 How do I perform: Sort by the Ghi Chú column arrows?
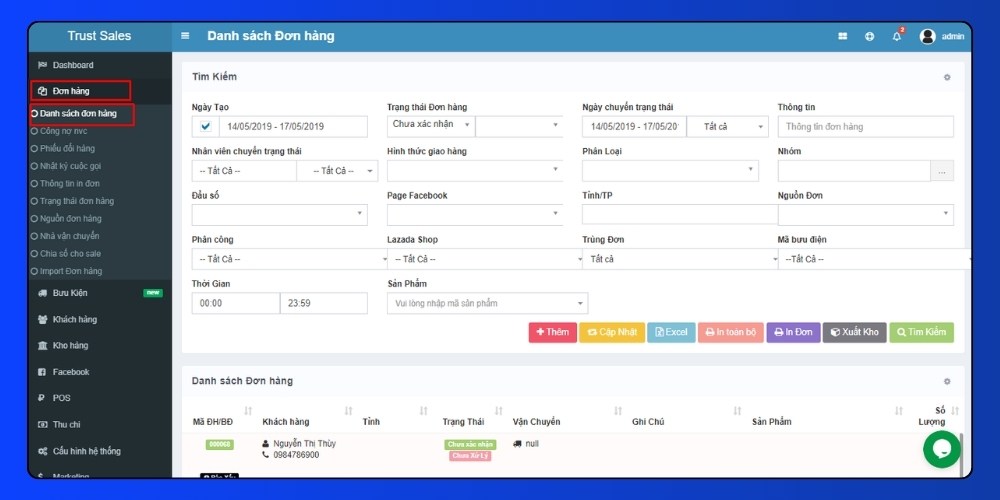[x=737, y=411]
